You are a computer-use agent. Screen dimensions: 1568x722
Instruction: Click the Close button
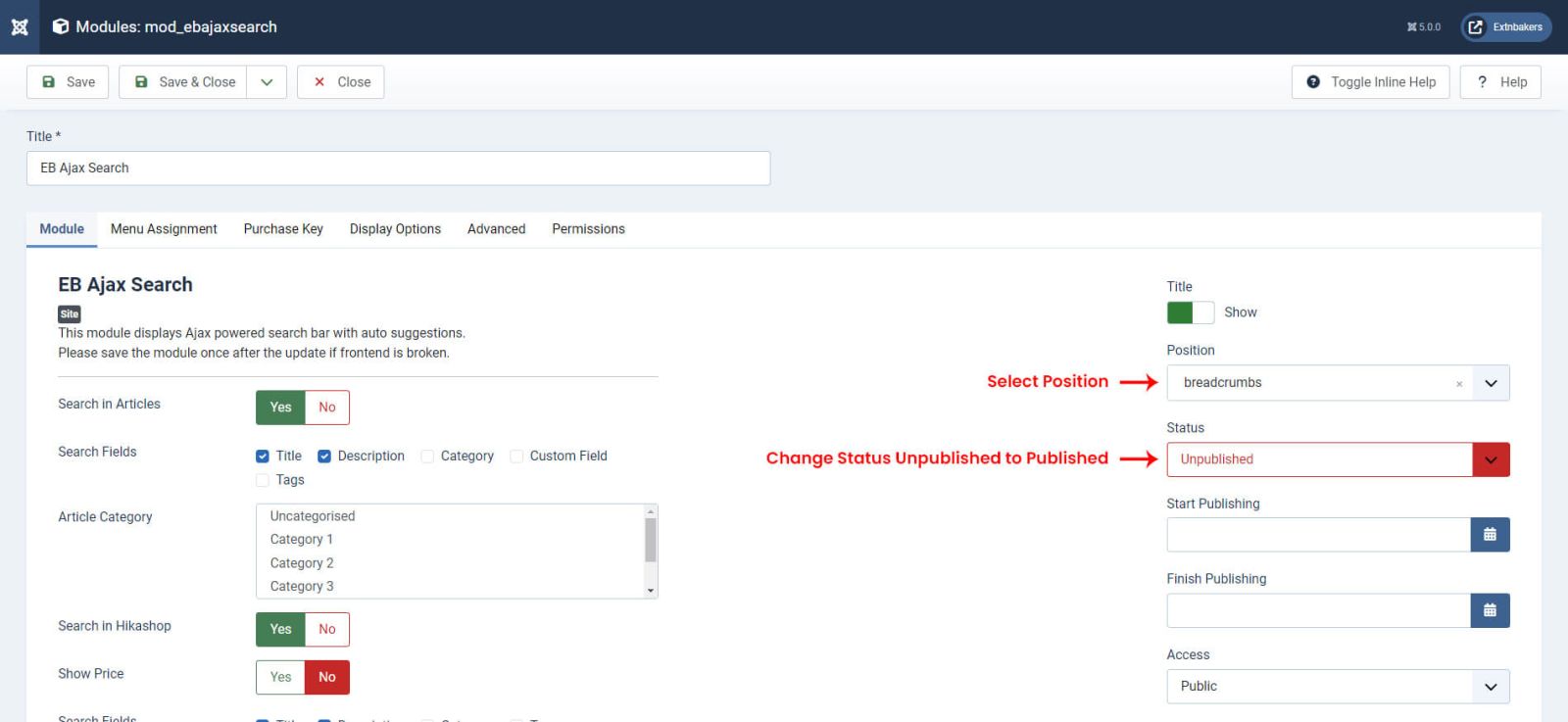341,82
